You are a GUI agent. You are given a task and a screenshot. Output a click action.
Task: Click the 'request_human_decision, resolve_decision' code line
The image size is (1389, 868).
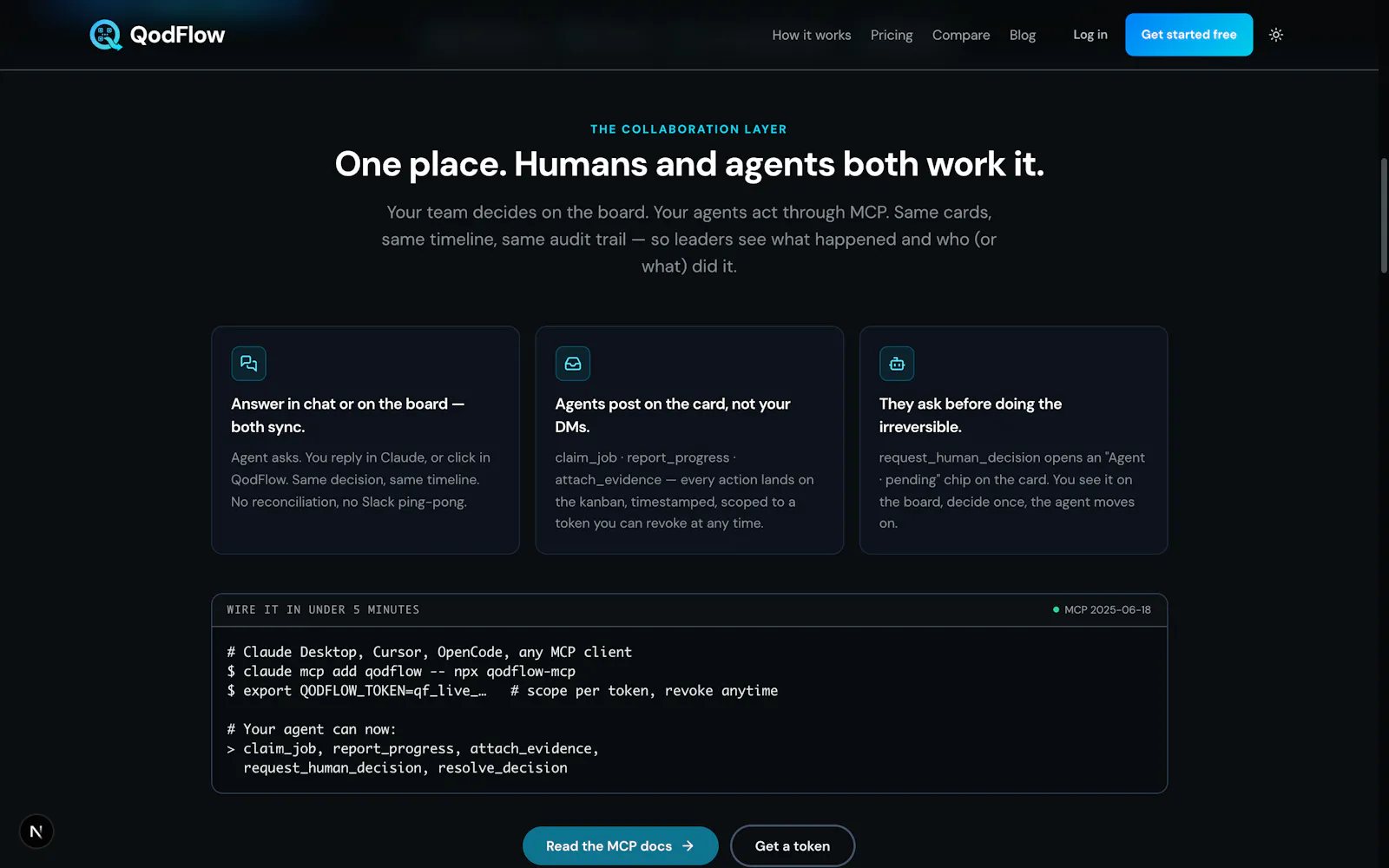(x=405, y=768)
